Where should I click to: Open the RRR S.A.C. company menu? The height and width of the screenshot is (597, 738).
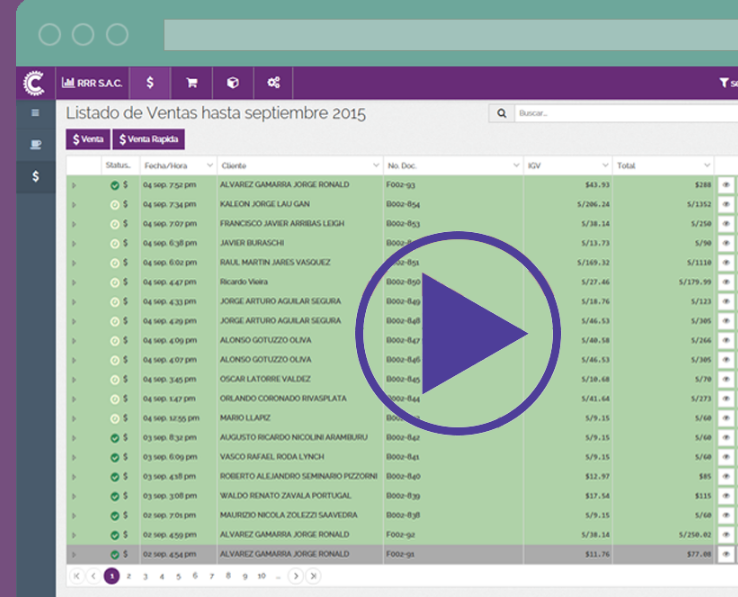(92, 83)
